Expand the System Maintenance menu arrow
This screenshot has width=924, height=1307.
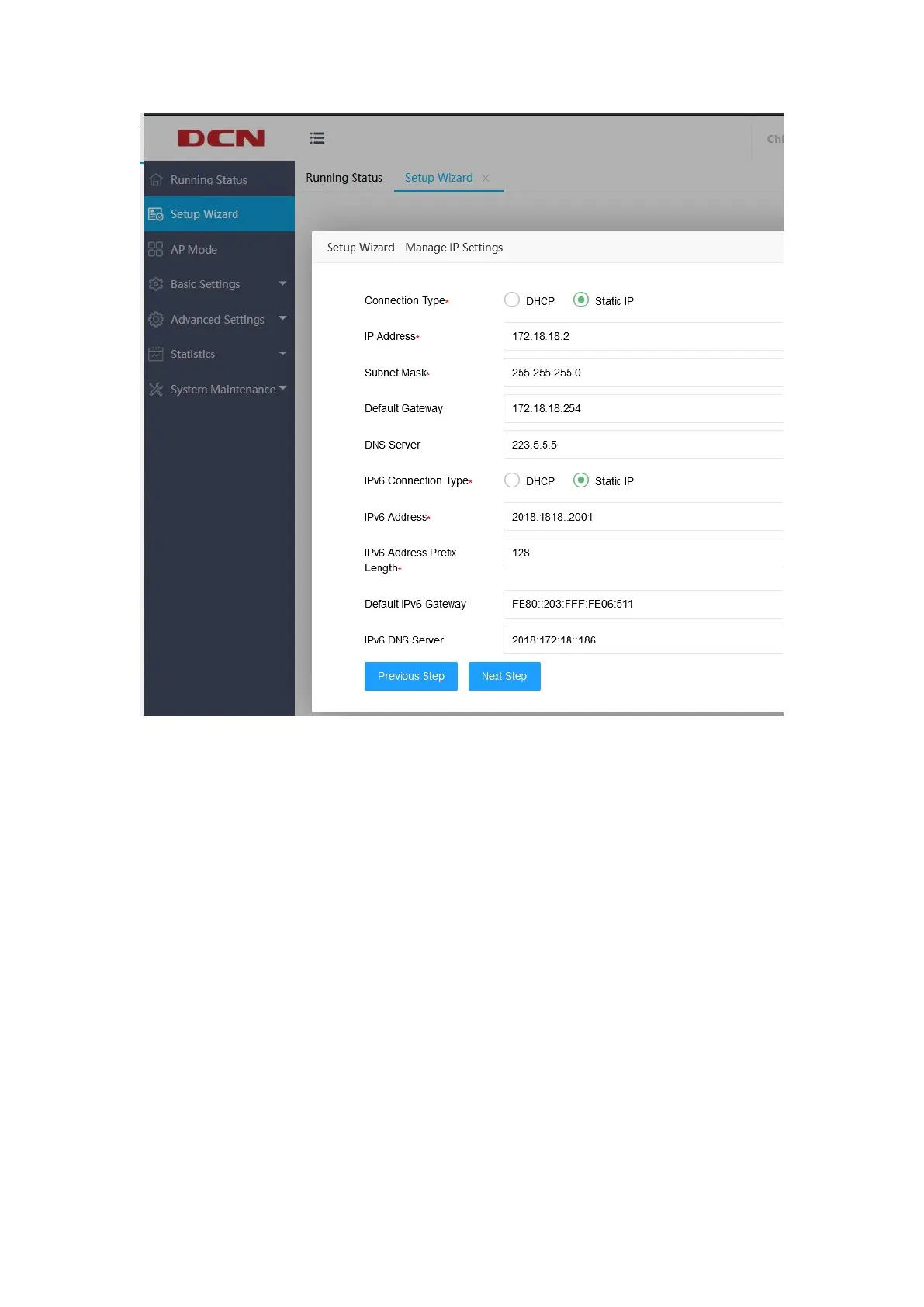tap(282, 388)
